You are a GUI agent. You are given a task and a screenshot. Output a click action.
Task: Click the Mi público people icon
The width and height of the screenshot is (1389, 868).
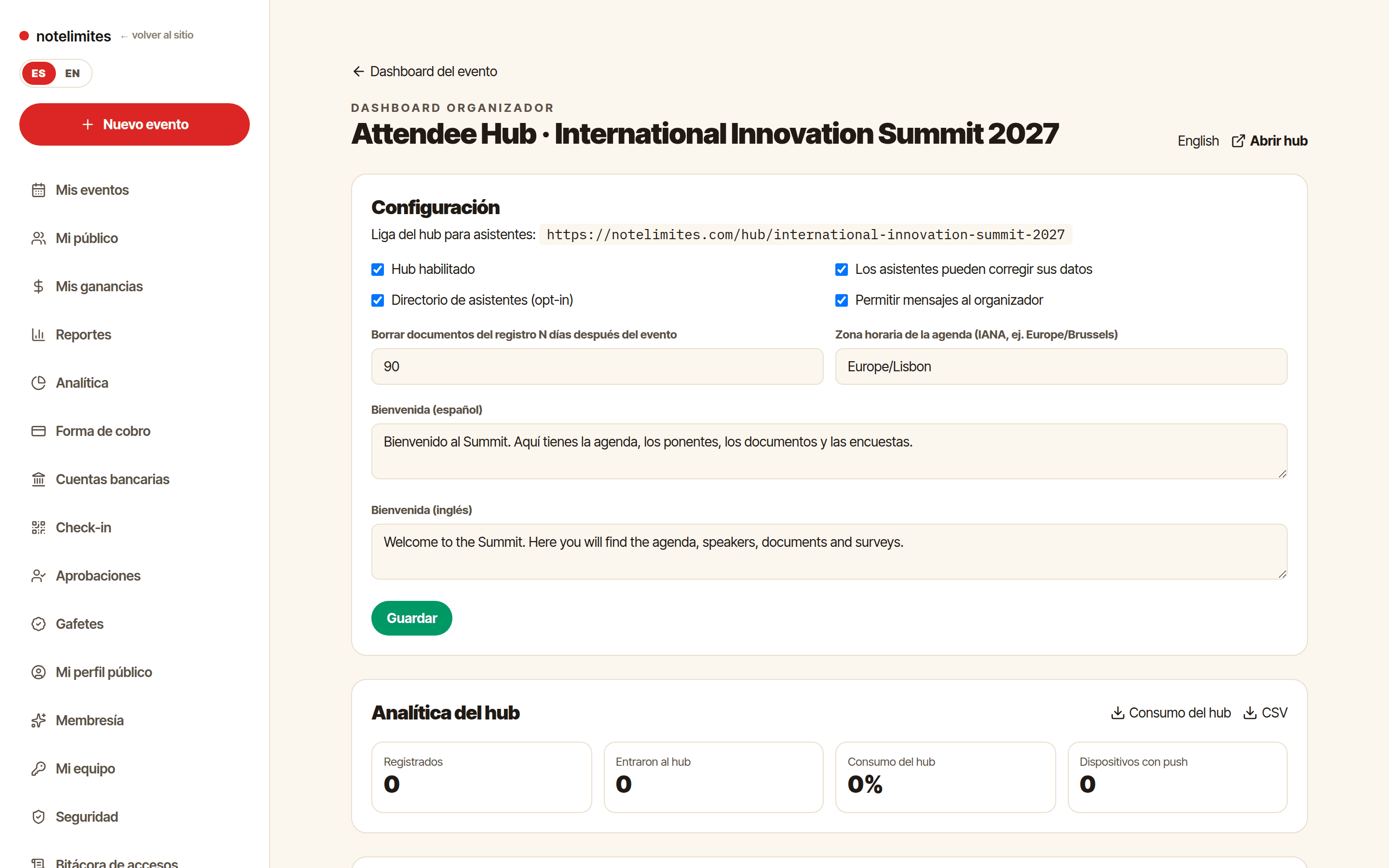click(x=39, y=238)
